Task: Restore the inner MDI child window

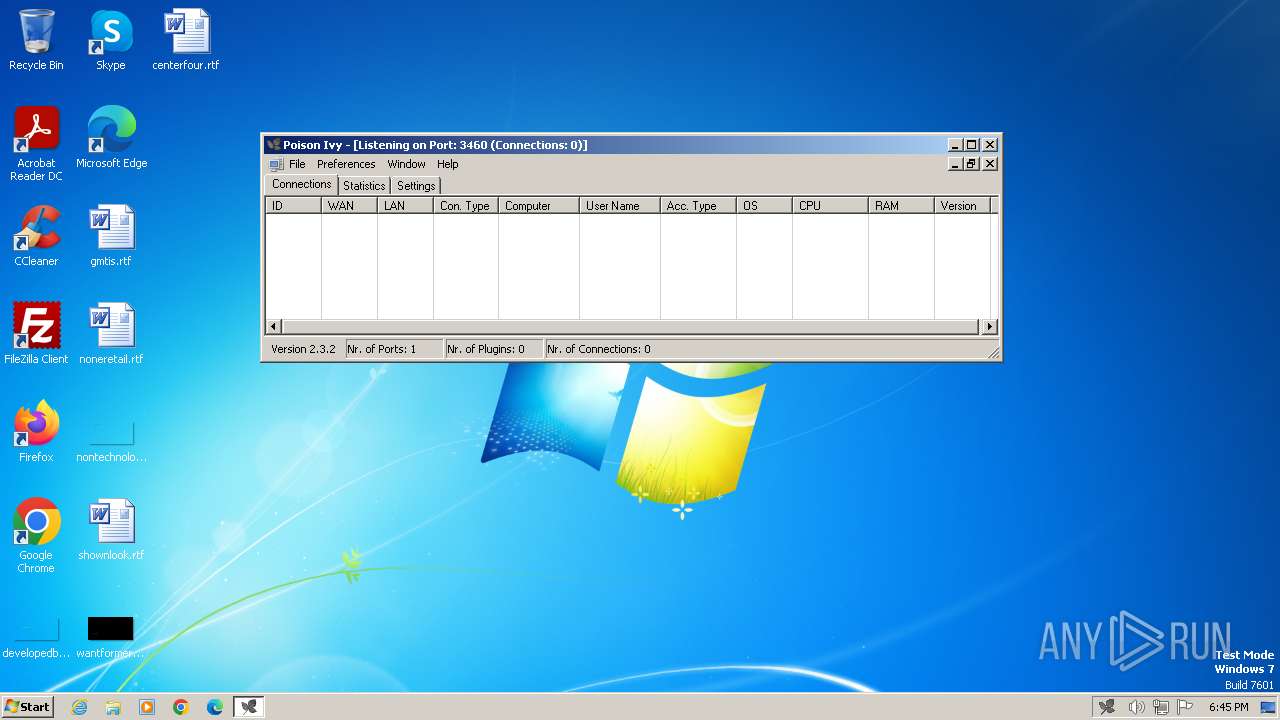Action: point(971,164)
